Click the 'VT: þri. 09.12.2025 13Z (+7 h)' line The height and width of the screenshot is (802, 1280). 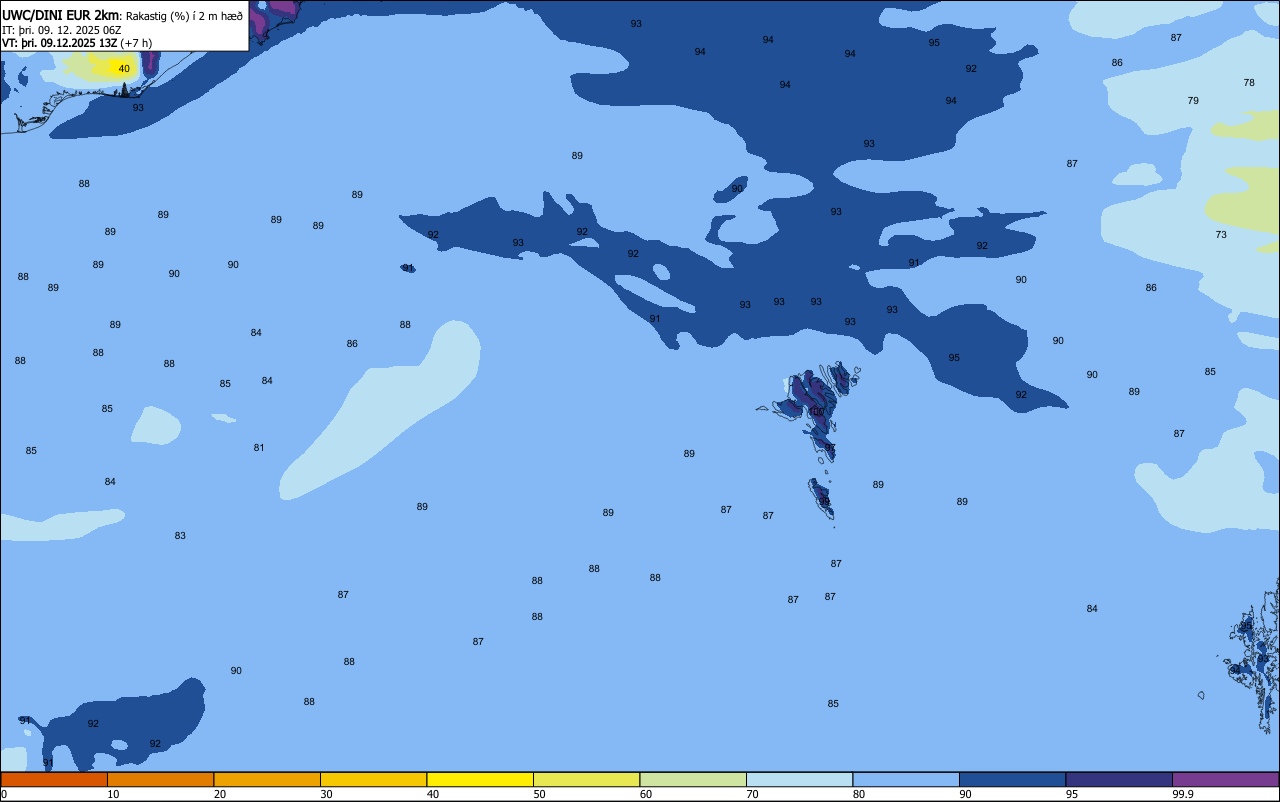[x=77, y=43]
